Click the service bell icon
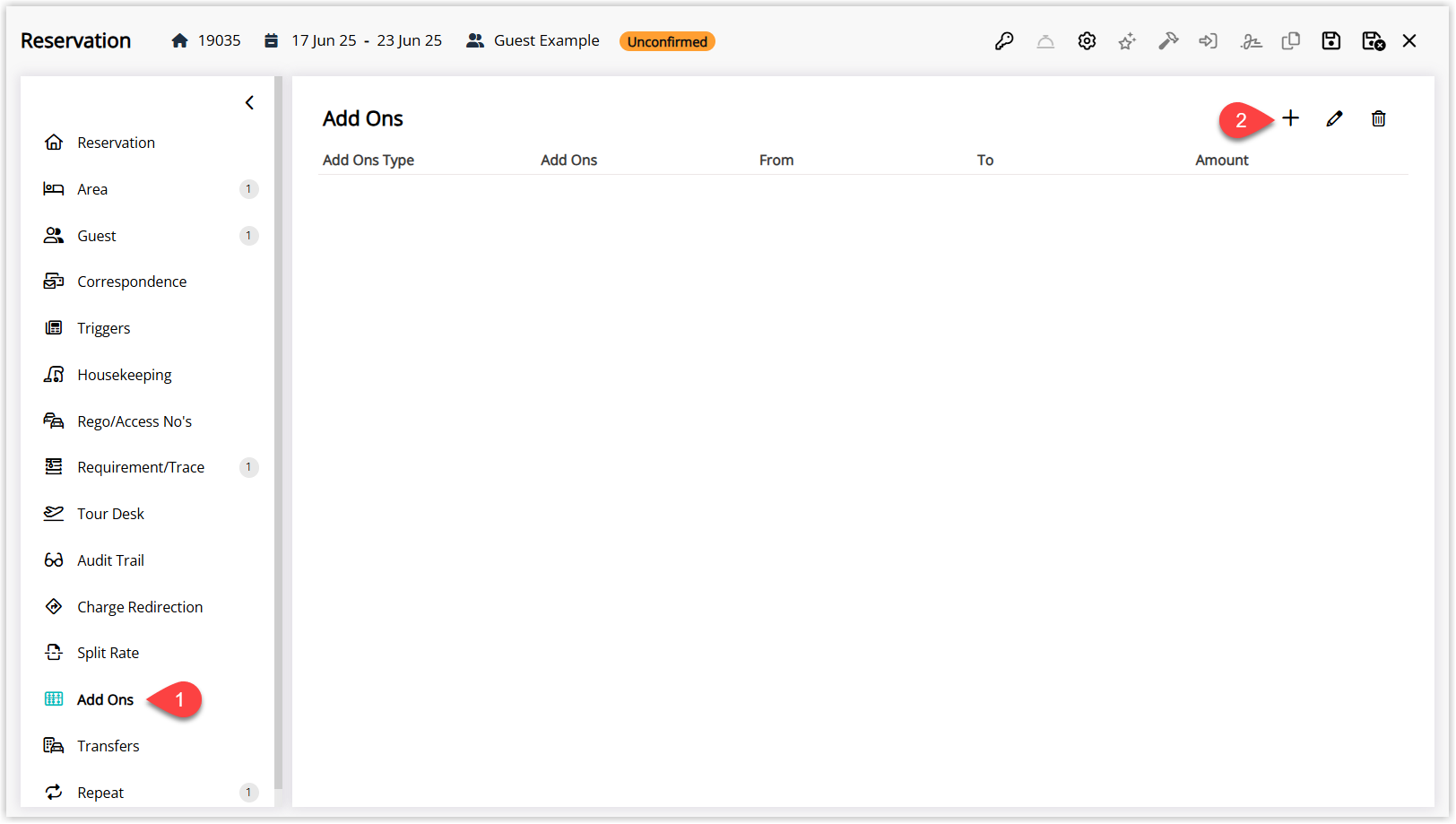Viewport: 1456px width, 824px height. tap(1045, 41)
